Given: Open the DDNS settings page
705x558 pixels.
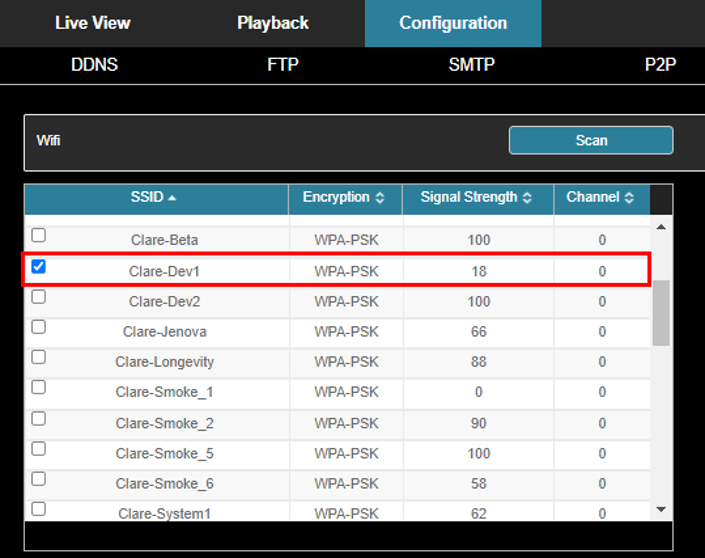Looking at the screenshot, I should (94, 65).
